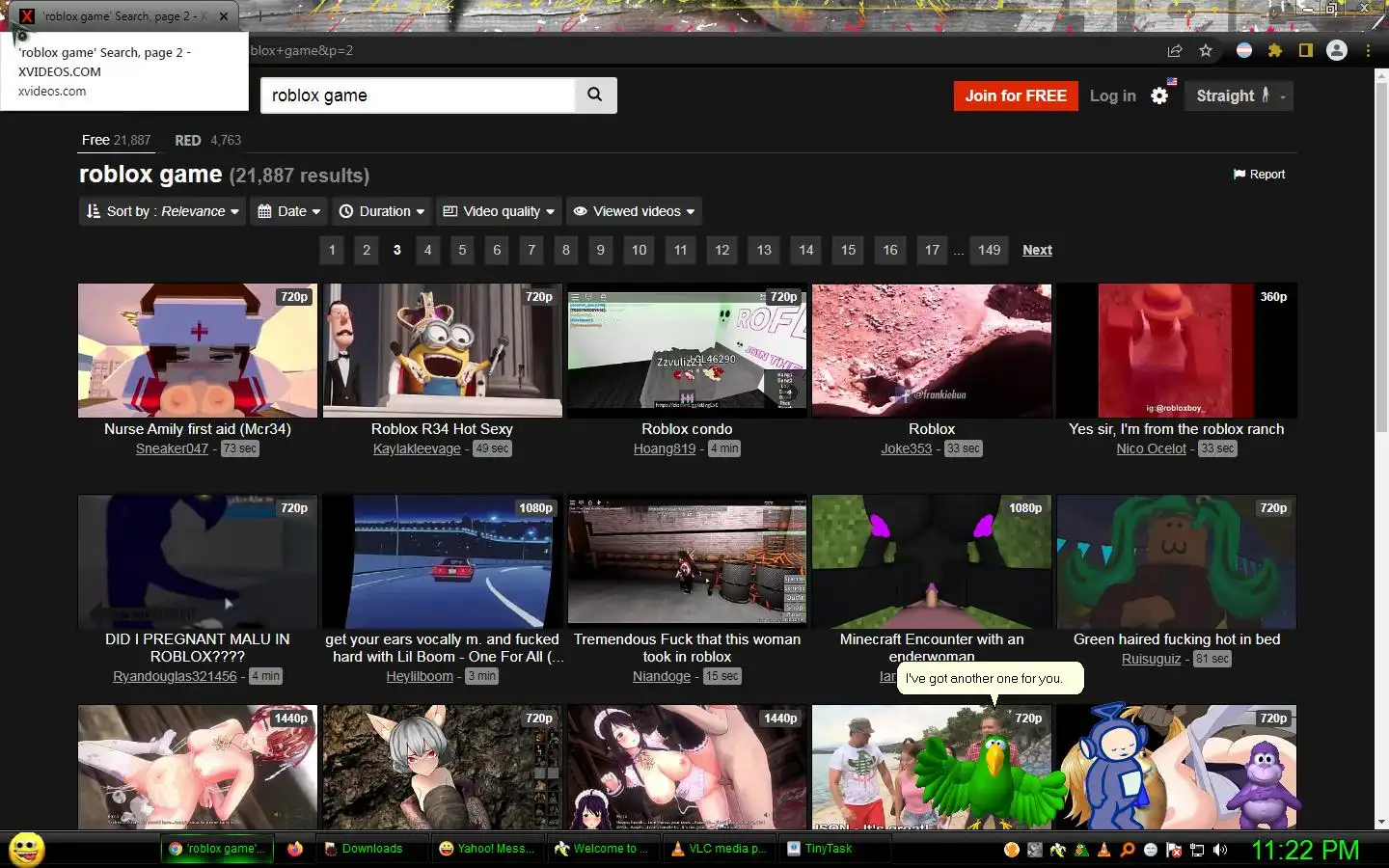Click the Log in link
Viewport: 1389px width, 868px height.
pos(1112,95)
